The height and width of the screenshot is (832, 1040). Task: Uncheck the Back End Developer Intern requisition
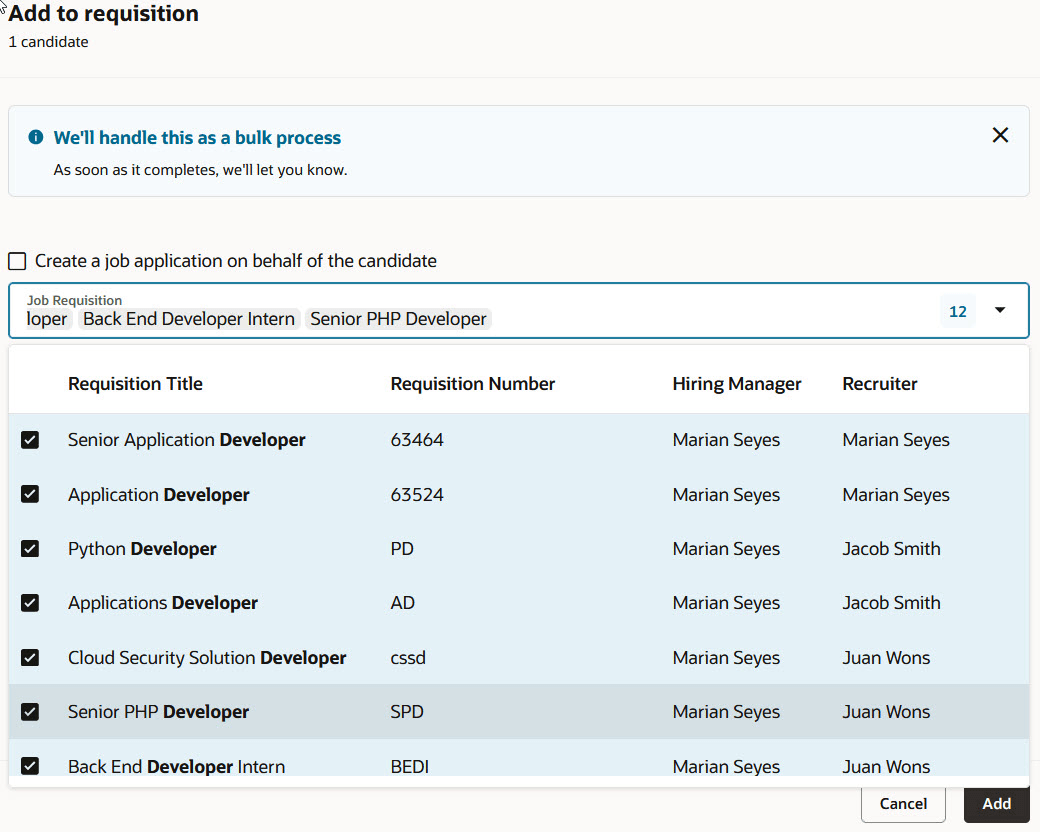(30, 765)
